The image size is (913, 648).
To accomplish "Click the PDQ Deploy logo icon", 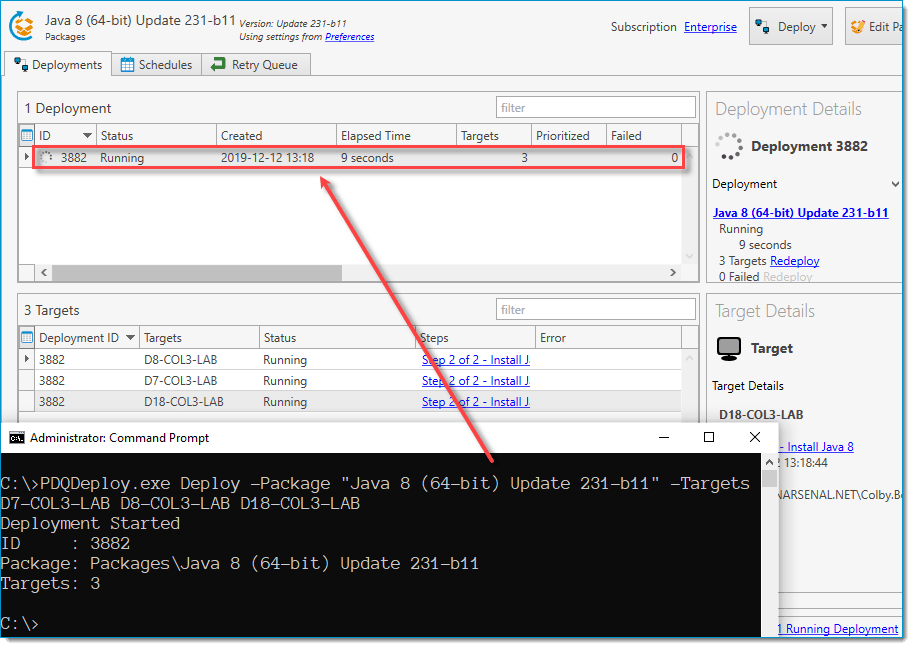I will point(22,26).
